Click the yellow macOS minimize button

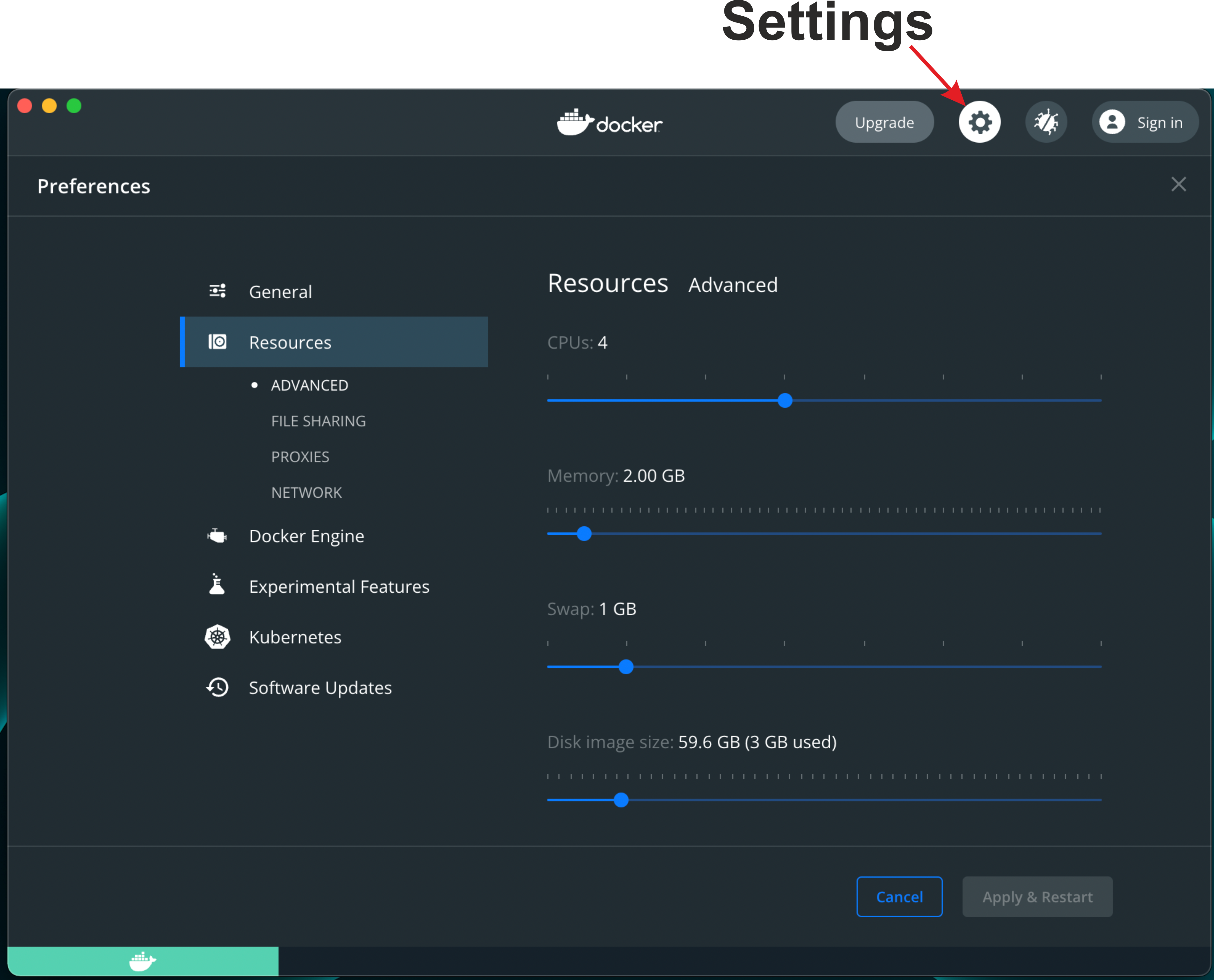coord(50,106)
